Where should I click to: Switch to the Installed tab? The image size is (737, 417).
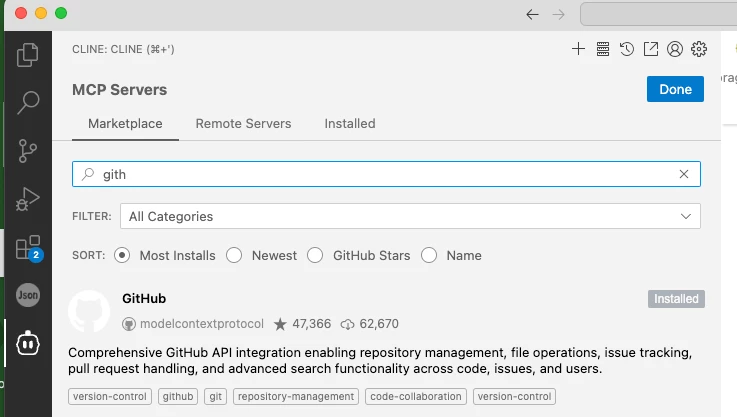tap(350, 124)
